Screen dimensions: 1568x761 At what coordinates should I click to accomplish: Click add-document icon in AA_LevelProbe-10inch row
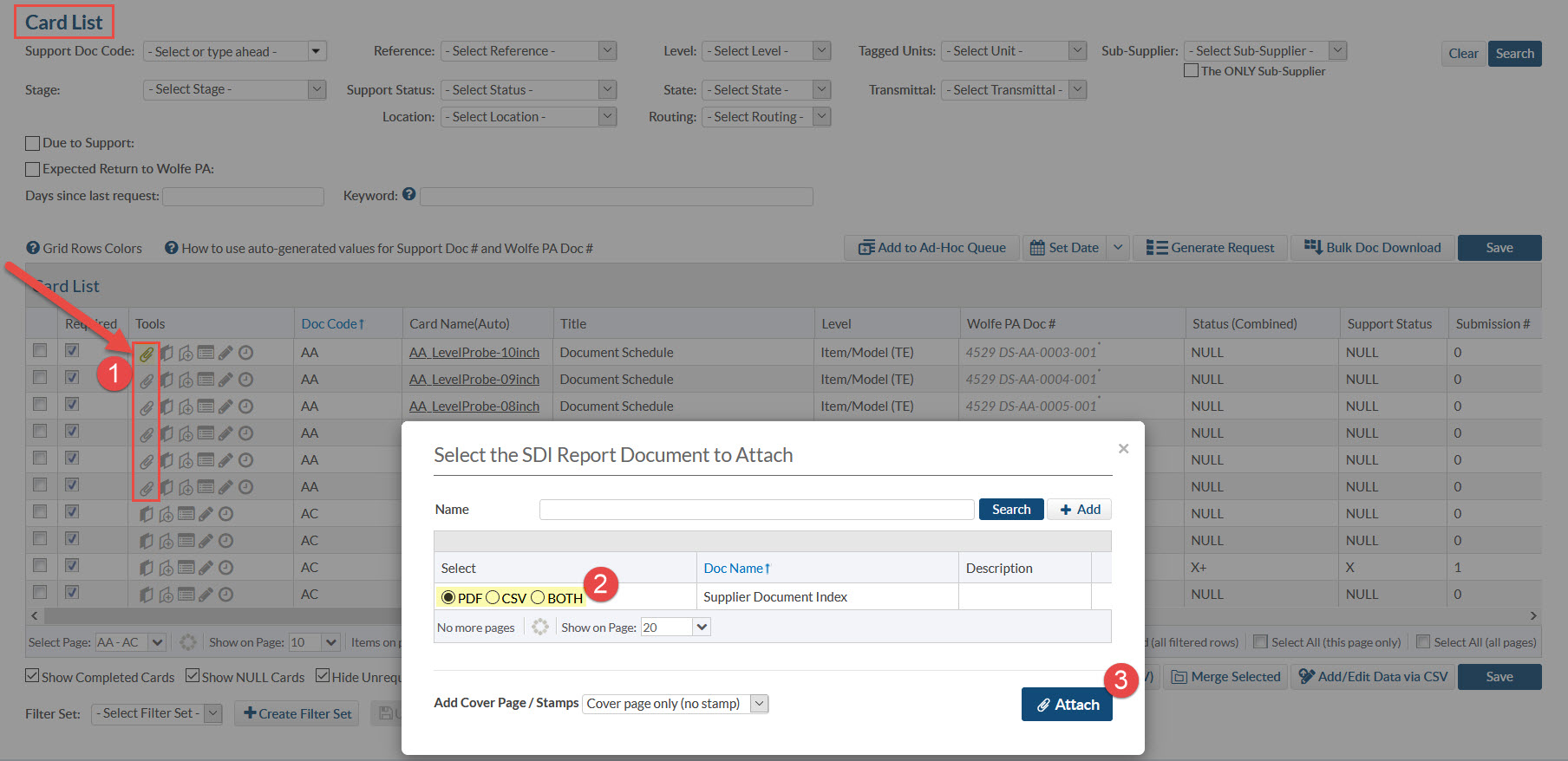186,354
